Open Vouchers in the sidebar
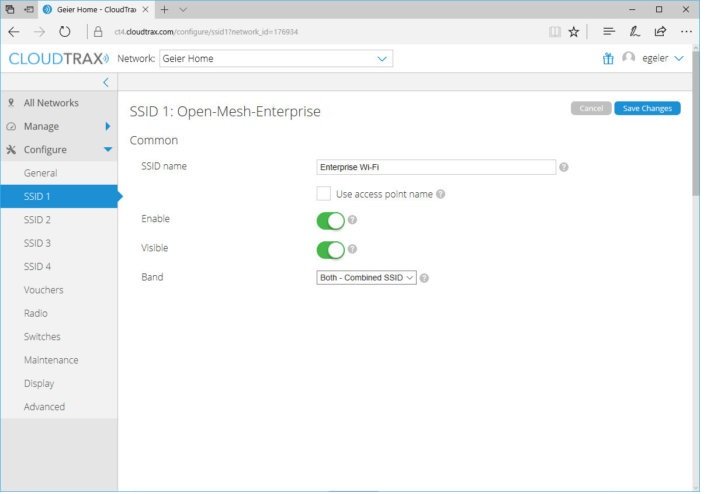 click(x=44, y=290)
